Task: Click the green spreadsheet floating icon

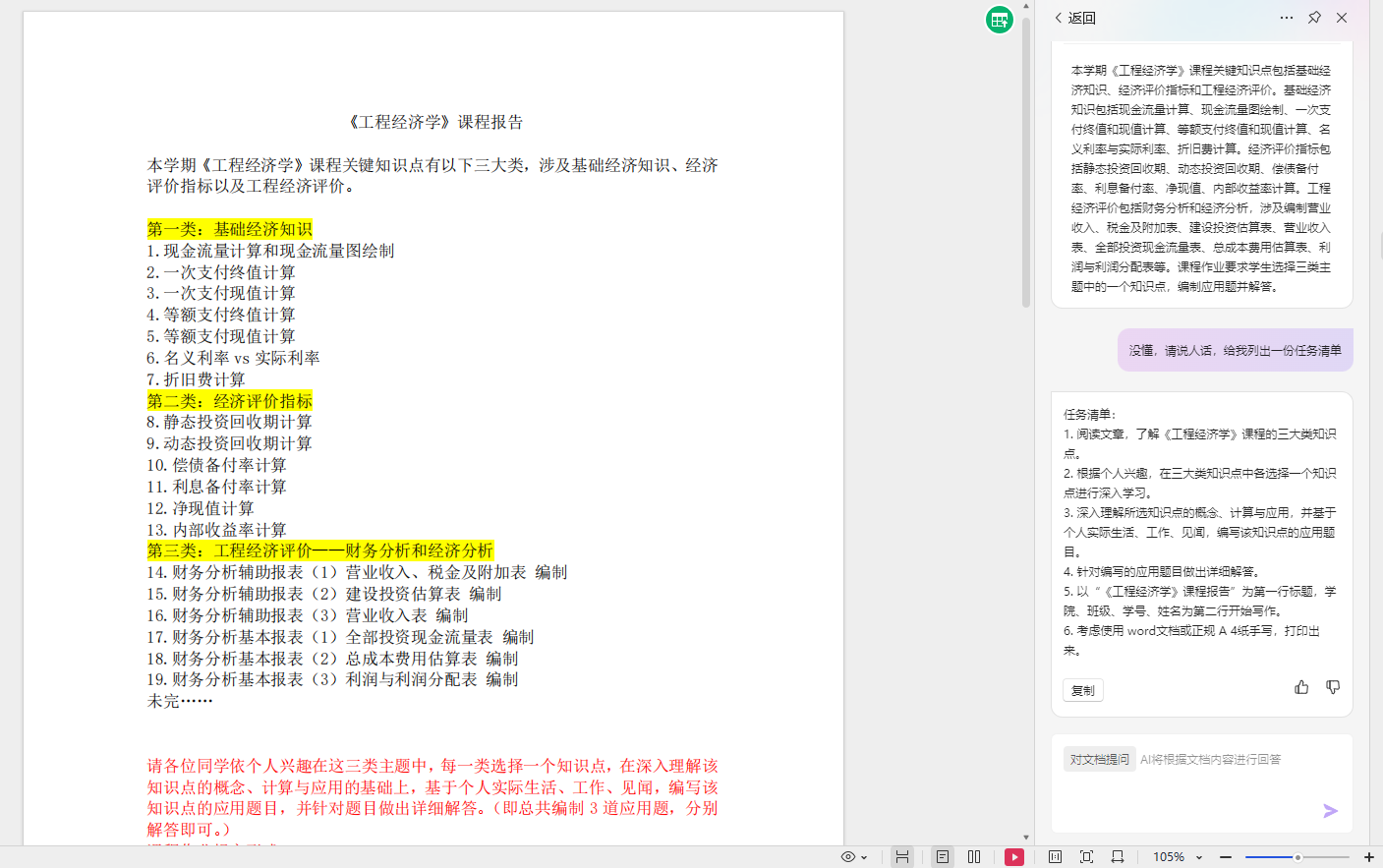Action: point(1000,20)
